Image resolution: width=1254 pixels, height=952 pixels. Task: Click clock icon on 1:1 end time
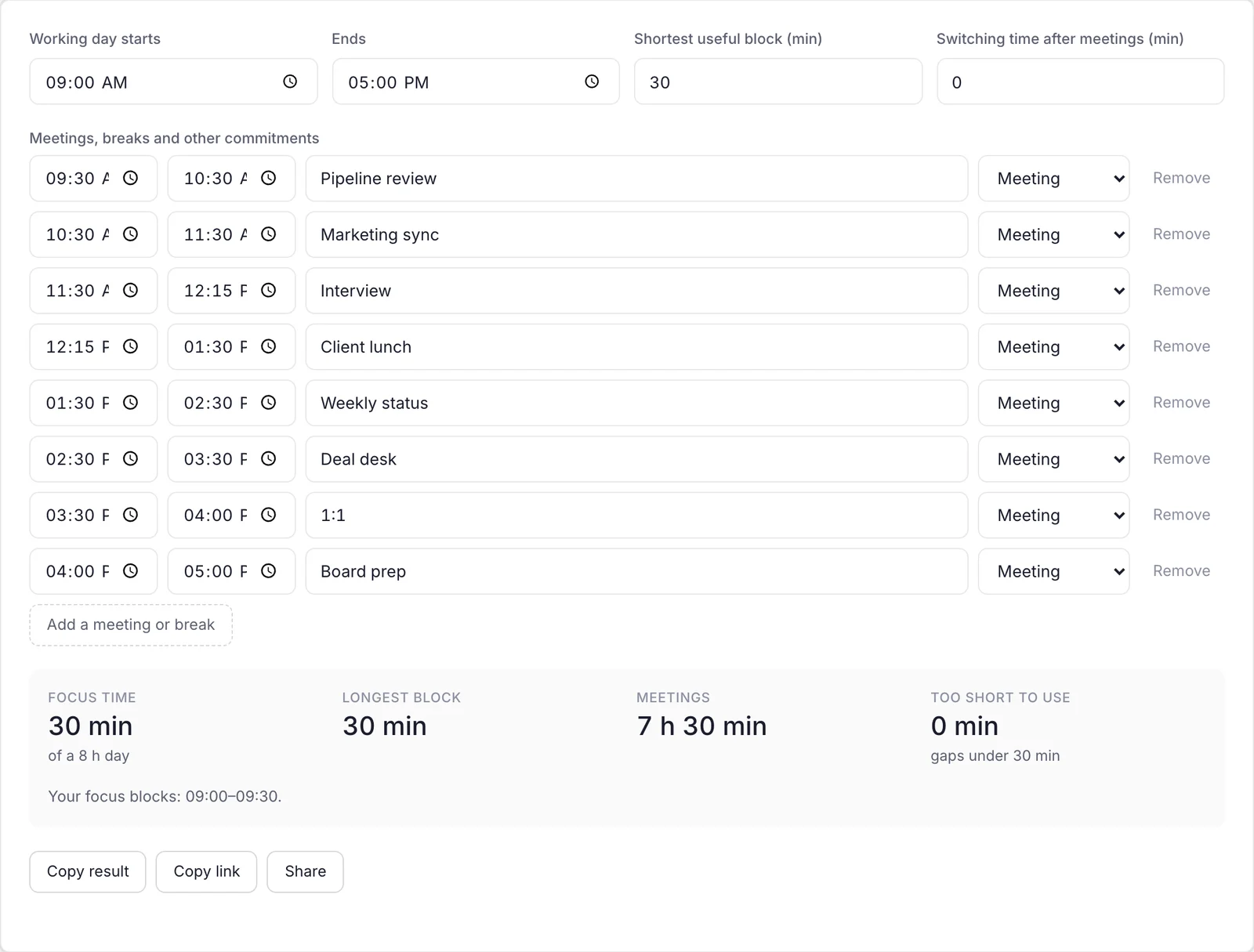(269, 515)
